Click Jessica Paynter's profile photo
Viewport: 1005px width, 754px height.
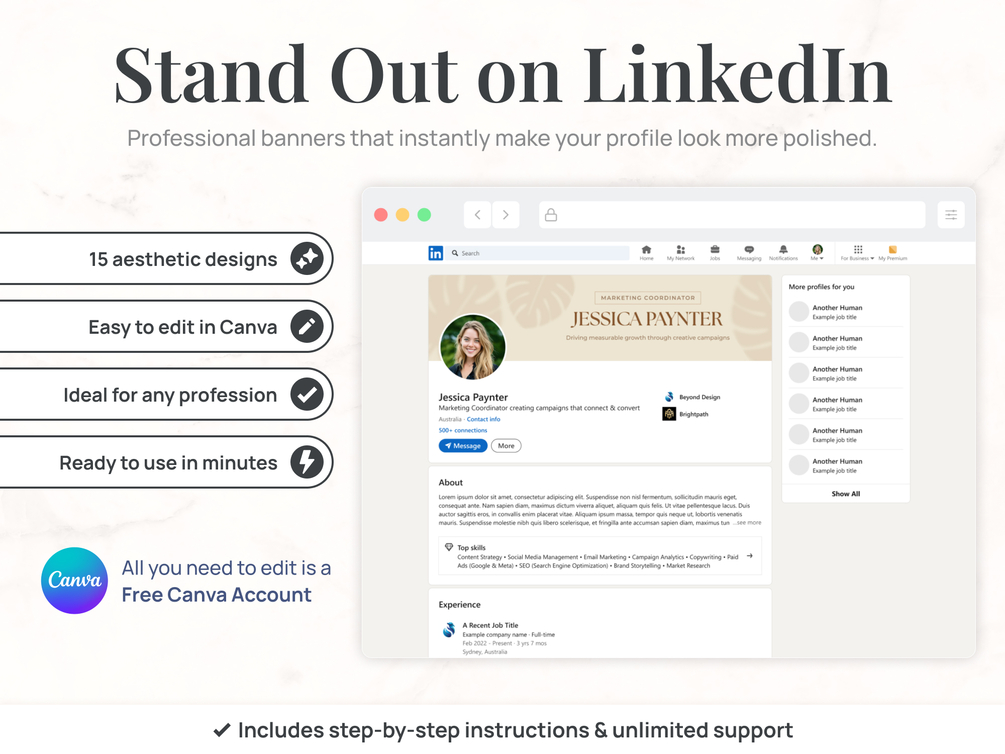click(472, 347)
